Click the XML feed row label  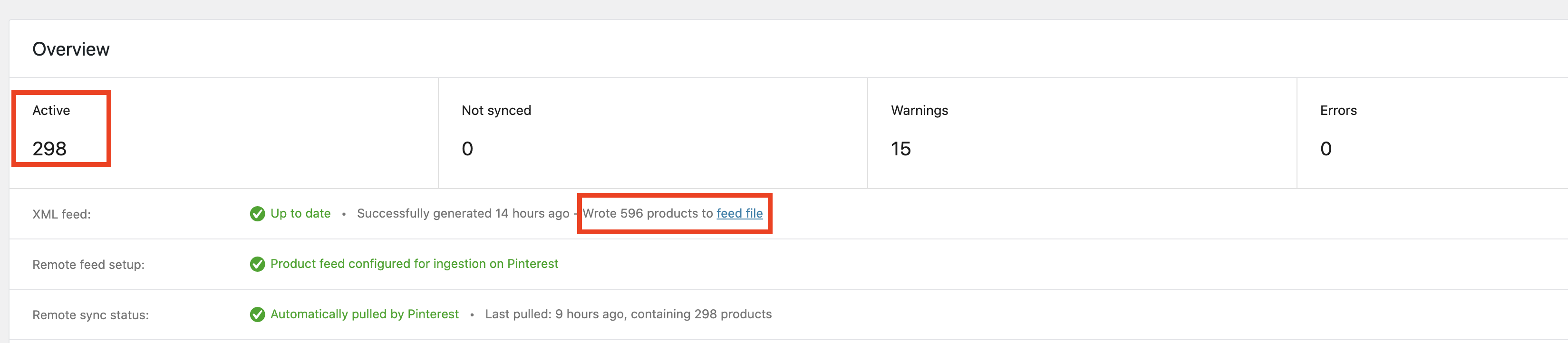click(x=61, y=214)
